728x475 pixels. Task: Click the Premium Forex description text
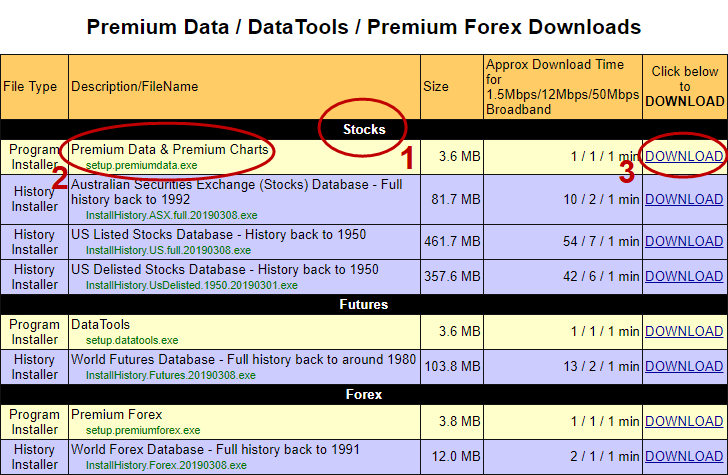tap(117, 415)
